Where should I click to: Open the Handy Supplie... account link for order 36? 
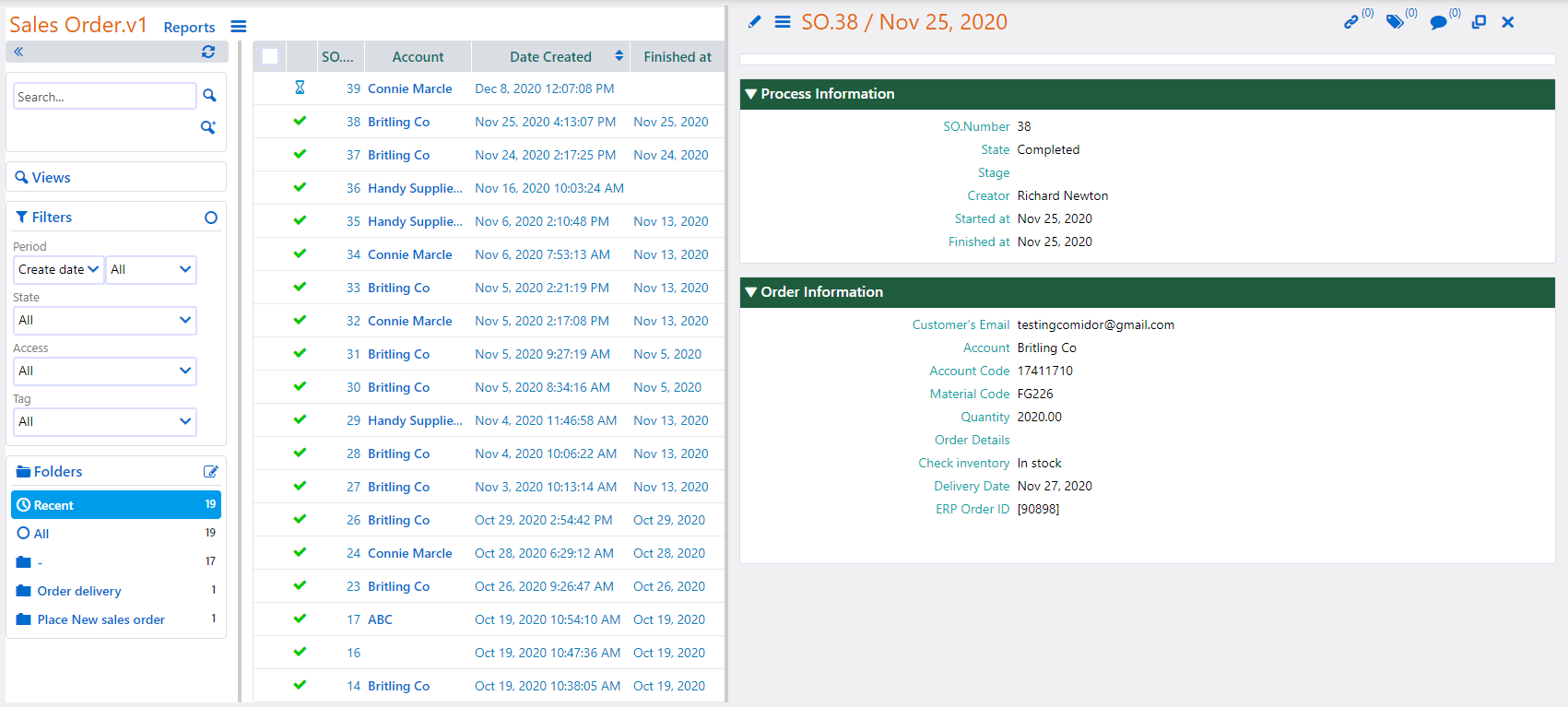click(415, 188)
